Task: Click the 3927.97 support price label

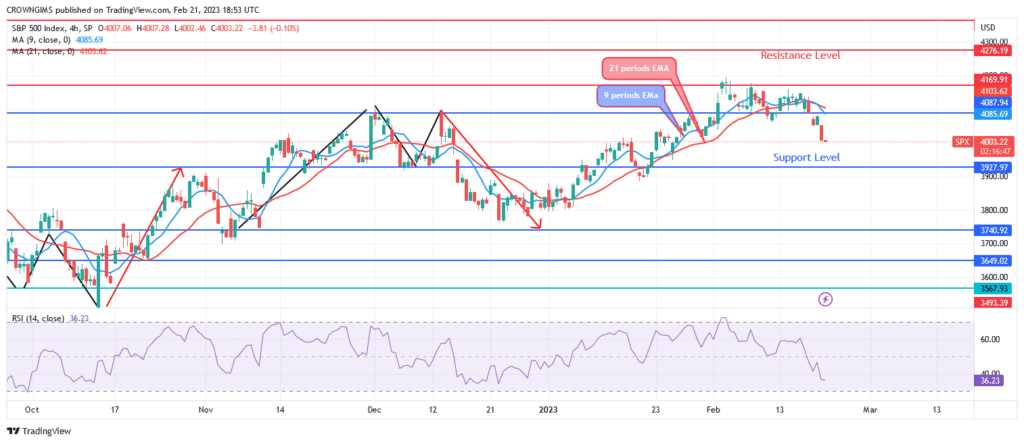Action: pos(995,167)
